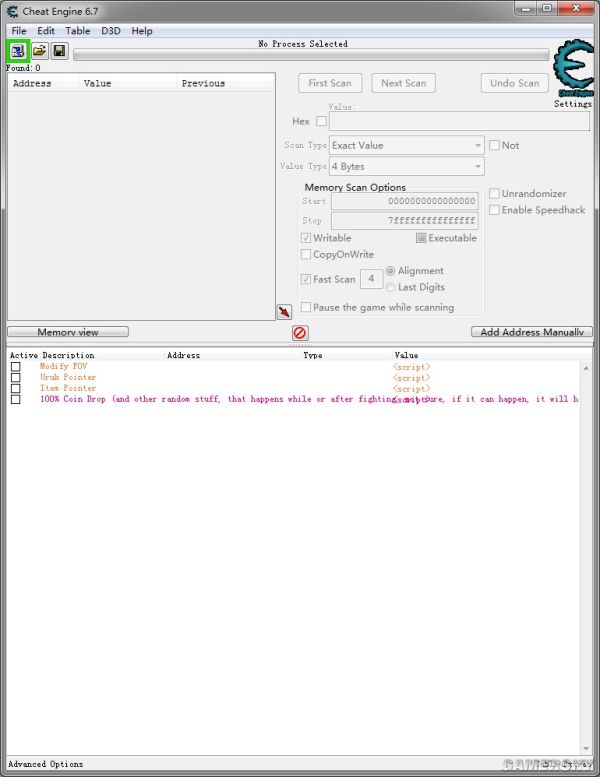Open the D3D menu
Viewport: 600px width, 777px height.
[111, 31]
